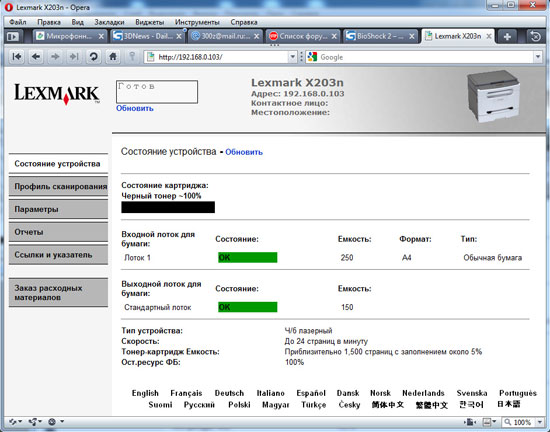Toggle the Opera panels sidebar button
Screen dimensions: 550x432
[x=13, y=36]
